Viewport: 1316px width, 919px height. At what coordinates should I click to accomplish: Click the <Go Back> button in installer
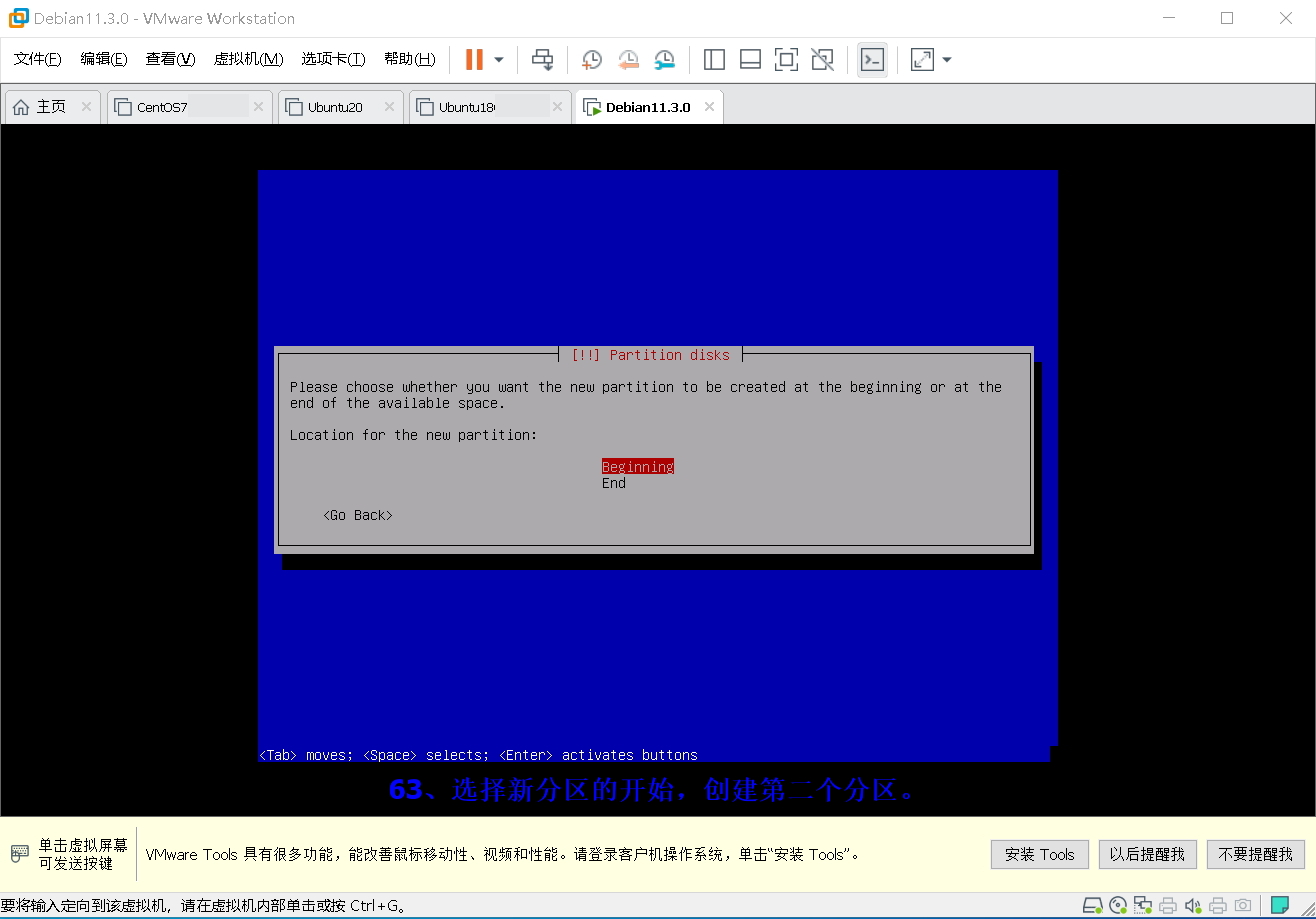click(358, 515)
